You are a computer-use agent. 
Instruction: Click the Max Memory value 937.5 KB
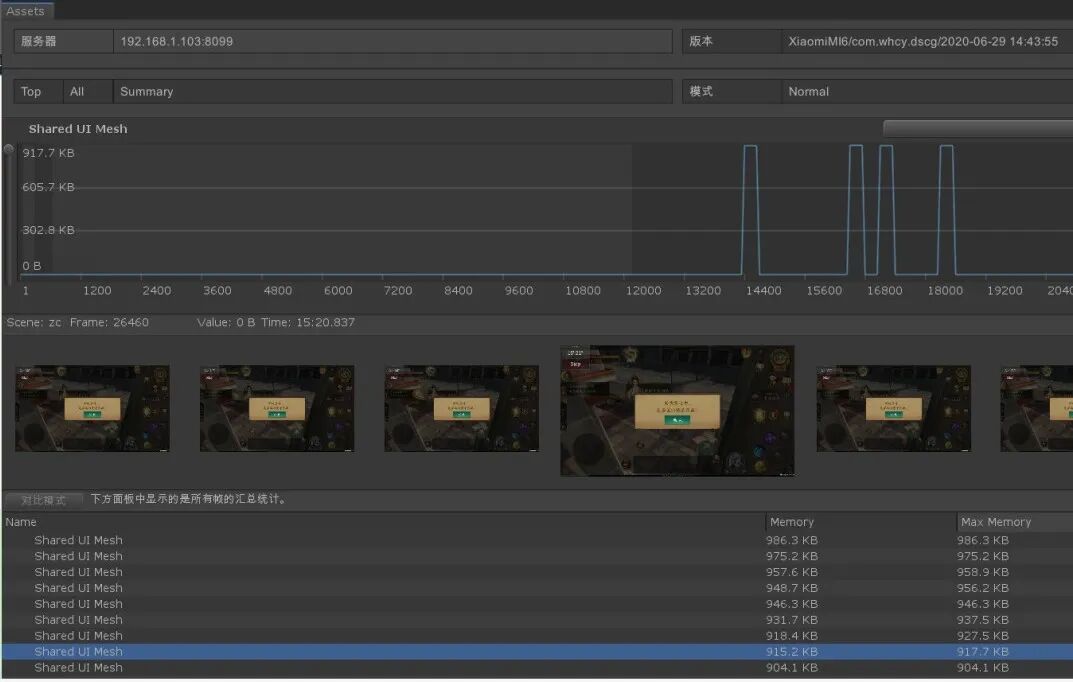pyautogui.click(x=983, y=620)
